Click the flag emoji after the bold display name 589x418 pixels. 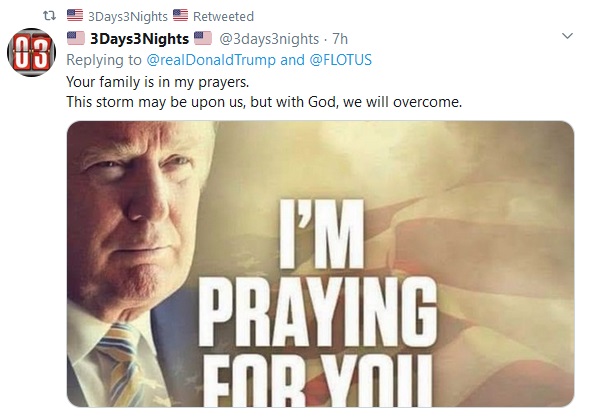click(x=203, y=38)
